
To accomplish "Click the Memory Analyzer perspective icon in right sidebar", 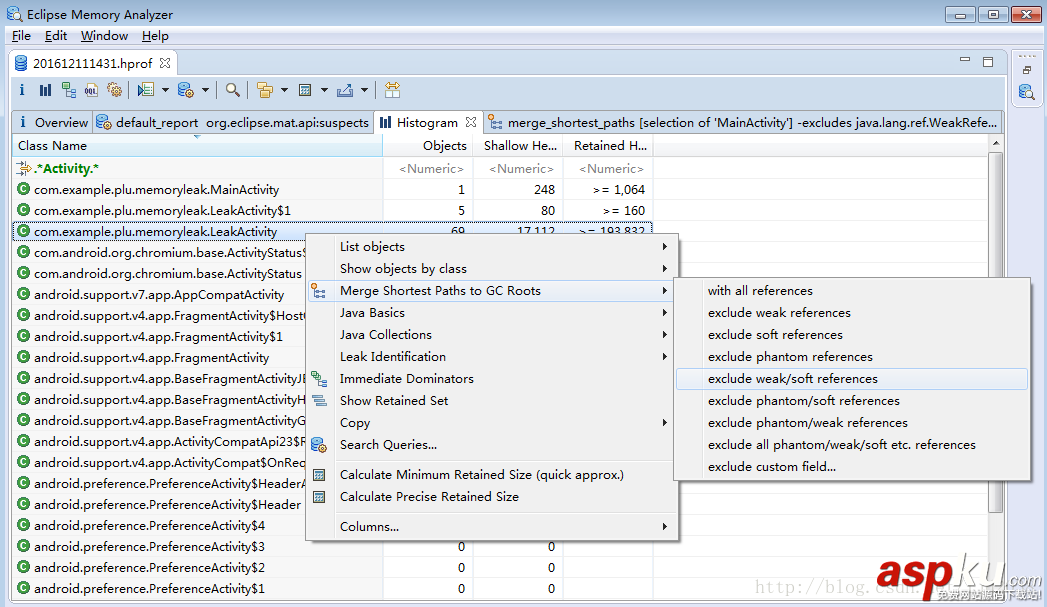I will click(1026, 92).
